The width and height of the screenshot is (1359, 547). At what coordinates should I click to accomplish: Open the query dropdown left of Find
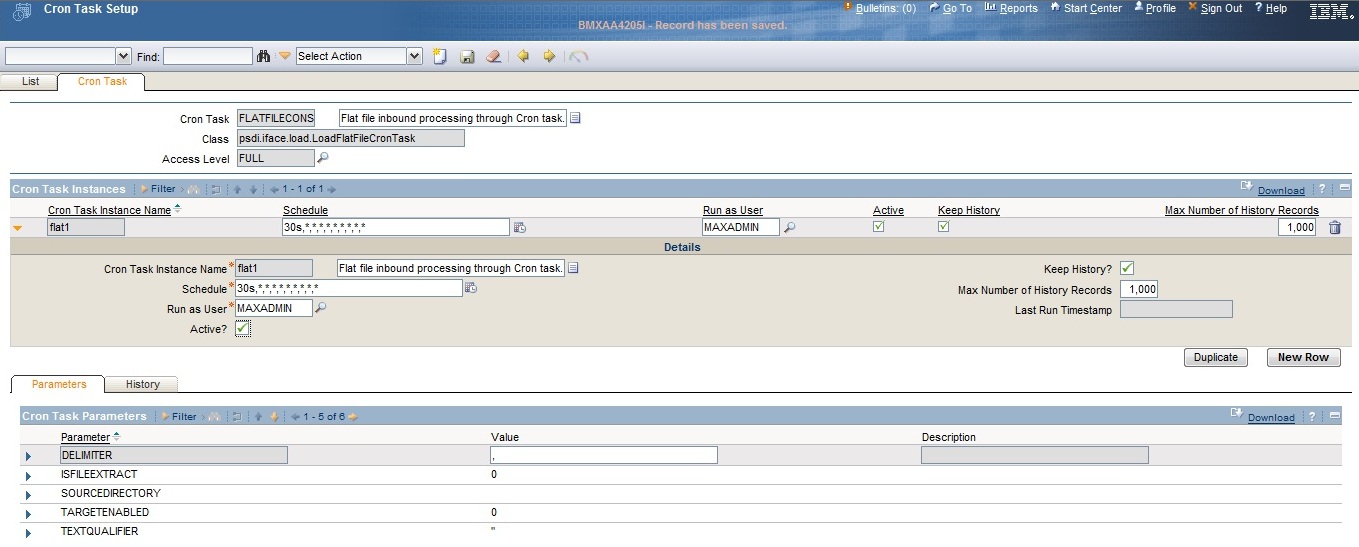point(124,56)
